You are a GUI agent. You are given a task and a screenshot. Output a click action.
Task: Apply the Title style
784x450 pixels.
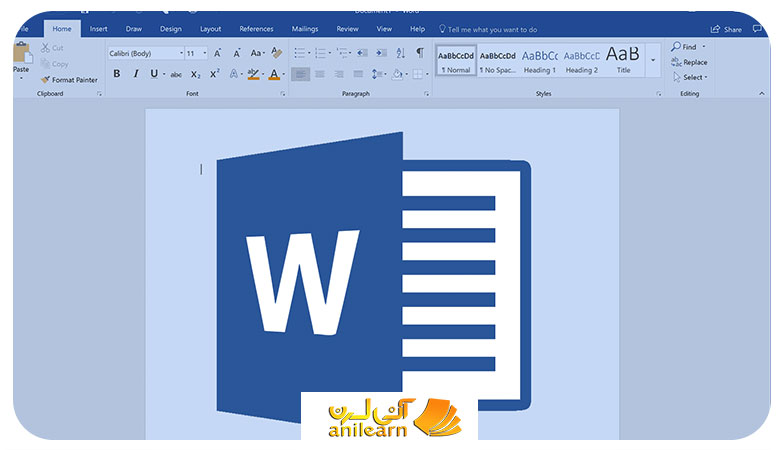coord(623,60)
